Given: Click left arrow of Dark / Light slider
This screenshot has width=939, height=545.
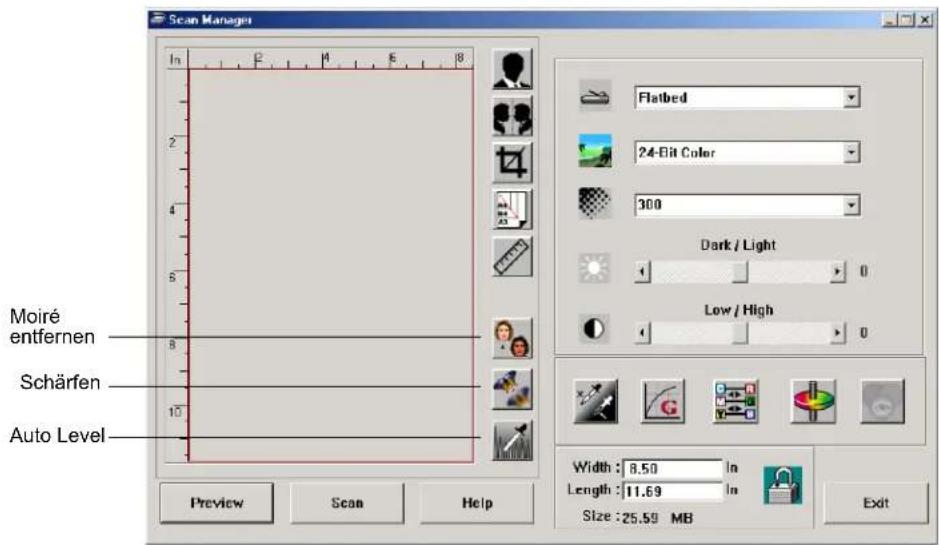Looking at the screenshot, I should (643, 272).
